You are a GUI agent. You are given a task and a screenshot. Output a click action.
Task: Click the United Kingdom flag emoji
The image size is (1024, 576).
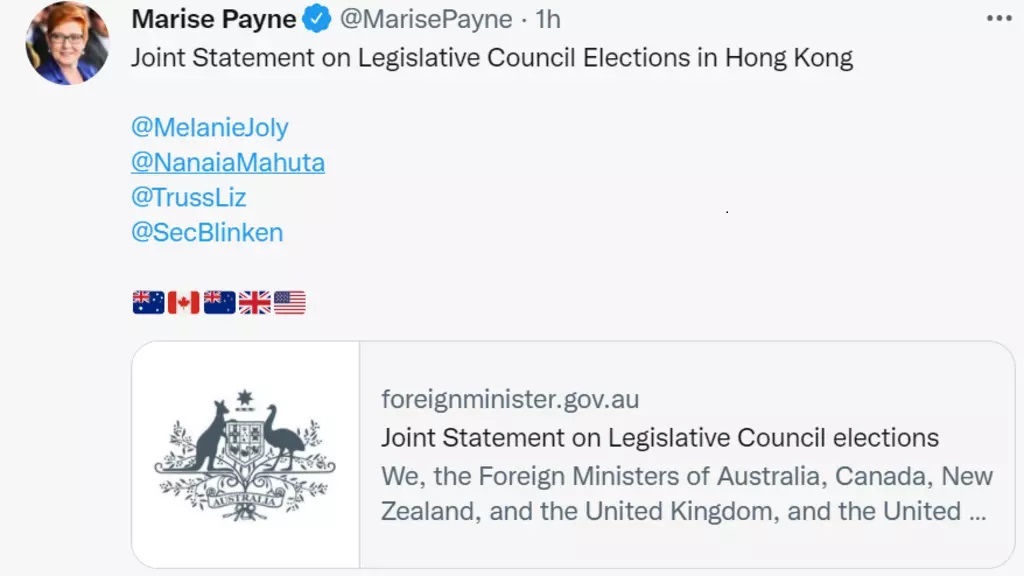coord(254,302)
